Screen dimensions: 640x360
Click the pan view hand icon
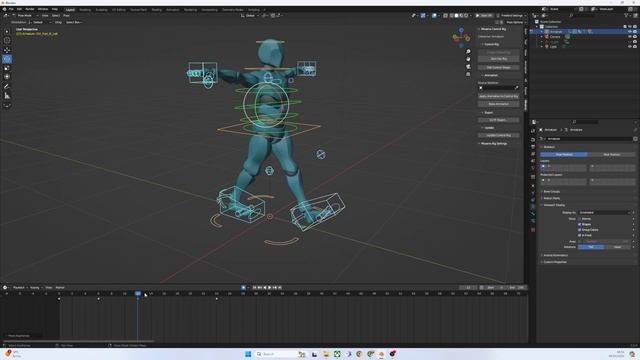[468, 59]
